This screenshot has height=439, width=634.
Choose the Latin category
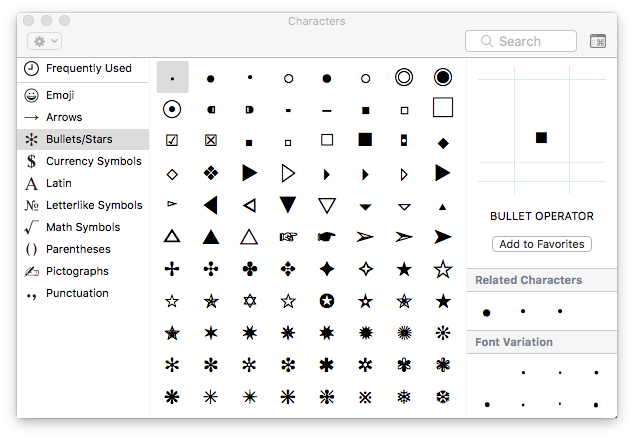83,183
